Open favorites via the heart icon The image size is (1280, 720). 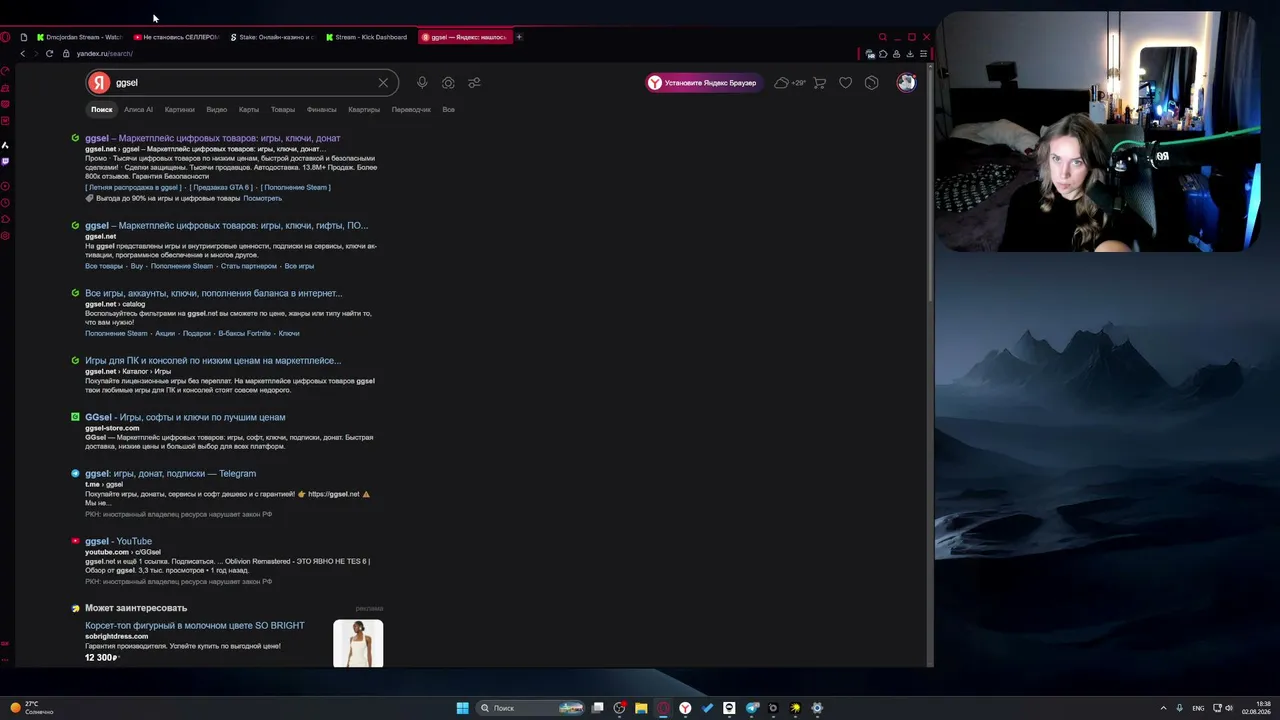[846, 83]
